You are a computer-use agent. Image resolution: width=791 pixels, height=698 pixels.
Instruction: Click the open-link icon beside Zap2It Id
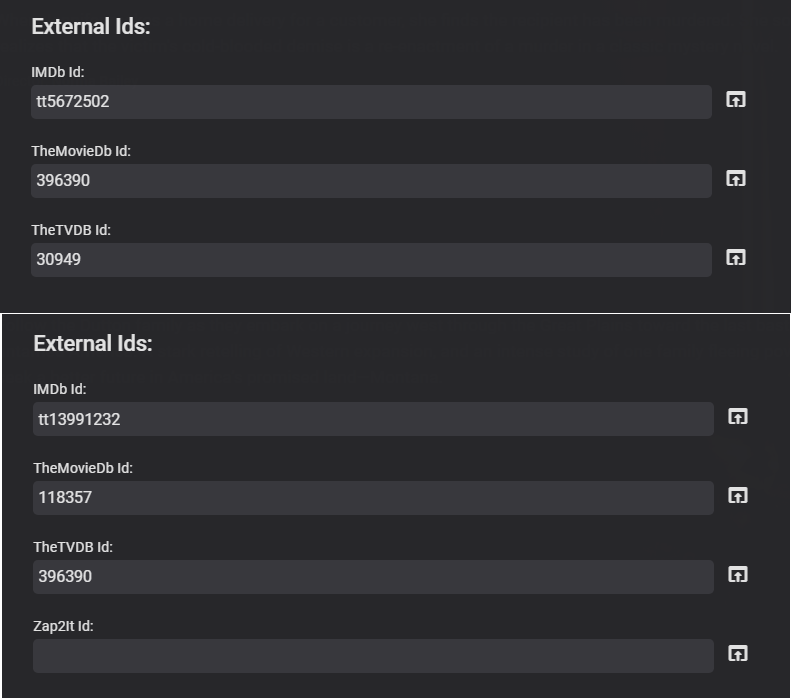(738, 654)
